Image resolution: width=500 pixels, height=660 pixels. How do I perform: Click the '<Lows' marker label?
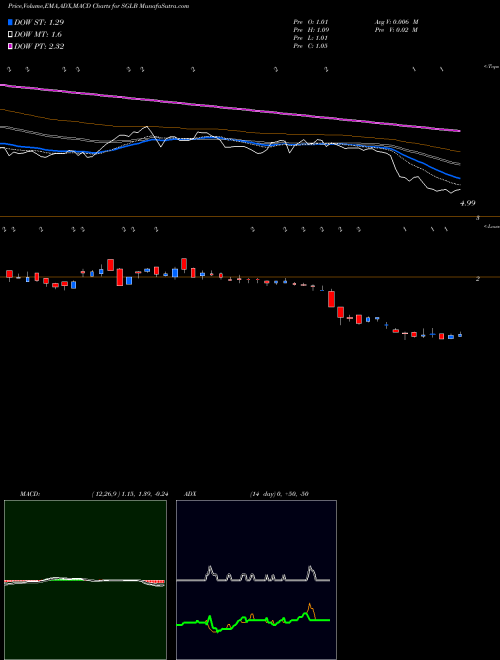click(491, 226)
